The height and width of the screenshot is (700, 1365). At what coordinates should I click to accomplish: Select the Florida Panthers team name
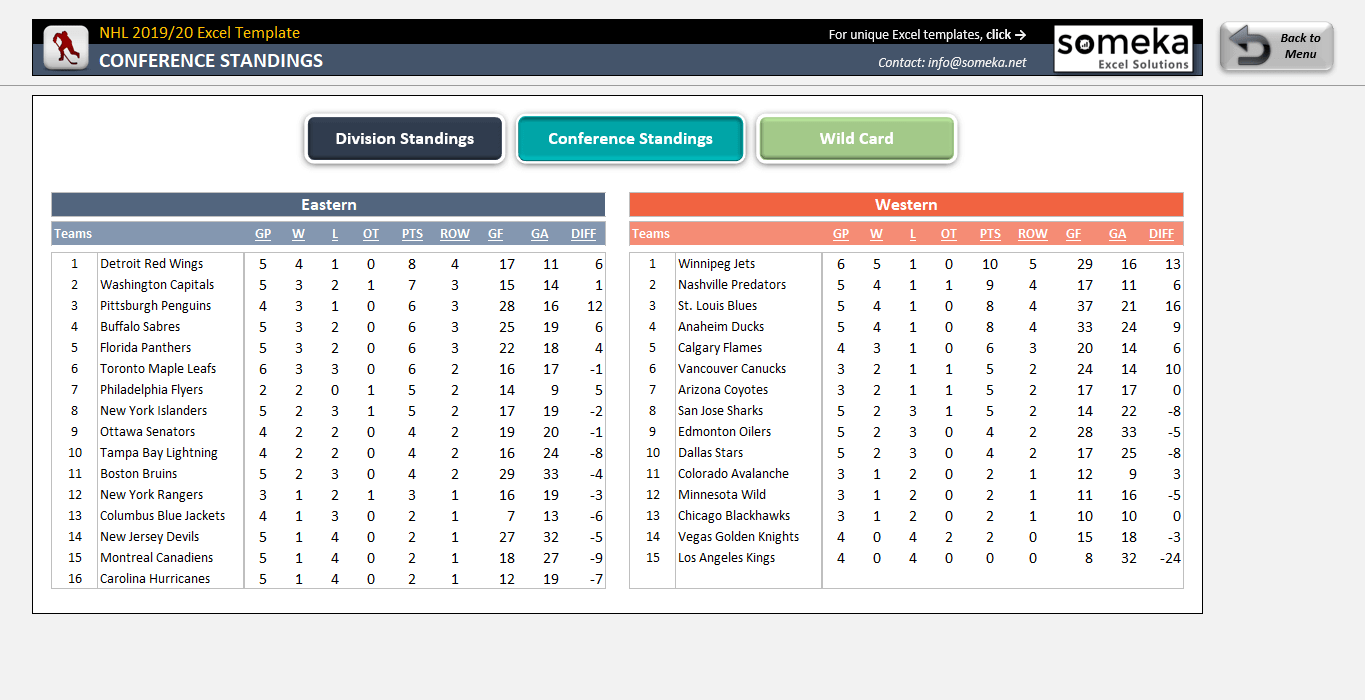[146, 348]
